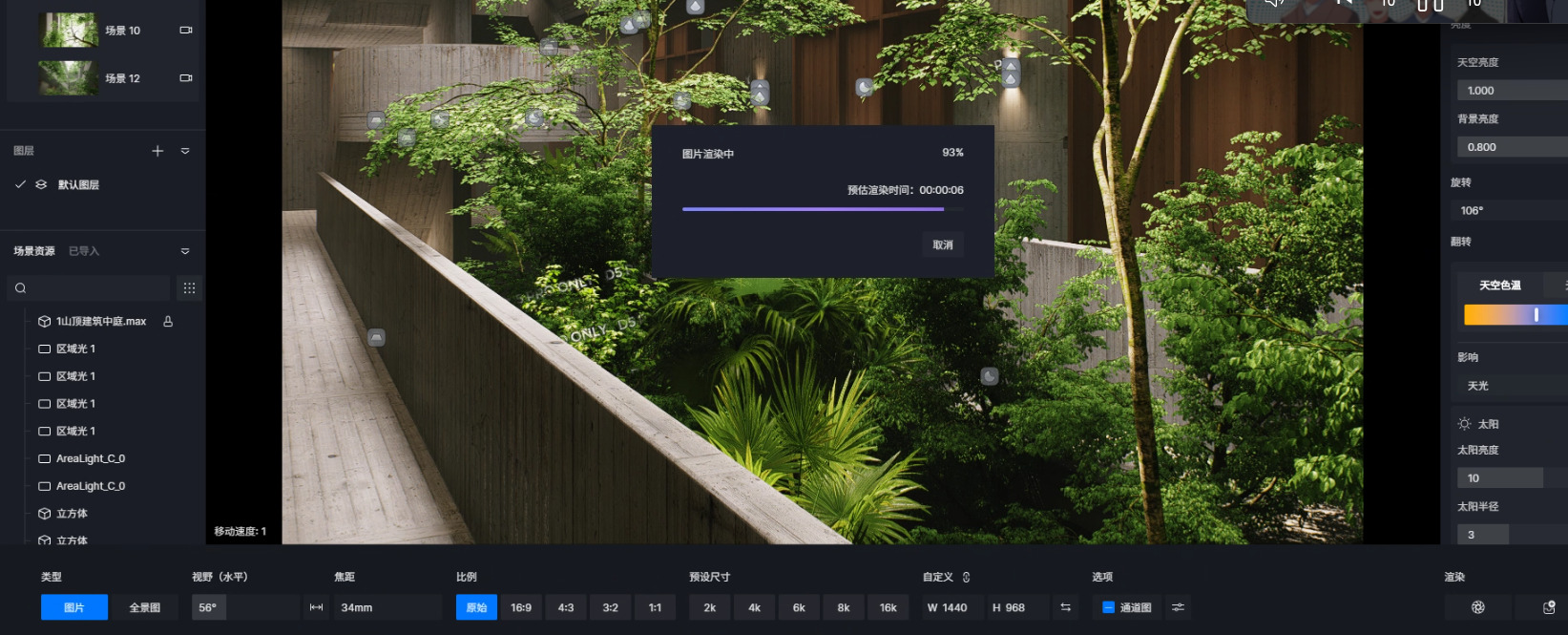1568x635 pixels.
Task: Click the field of view direction icon
Action: (316, 607)
